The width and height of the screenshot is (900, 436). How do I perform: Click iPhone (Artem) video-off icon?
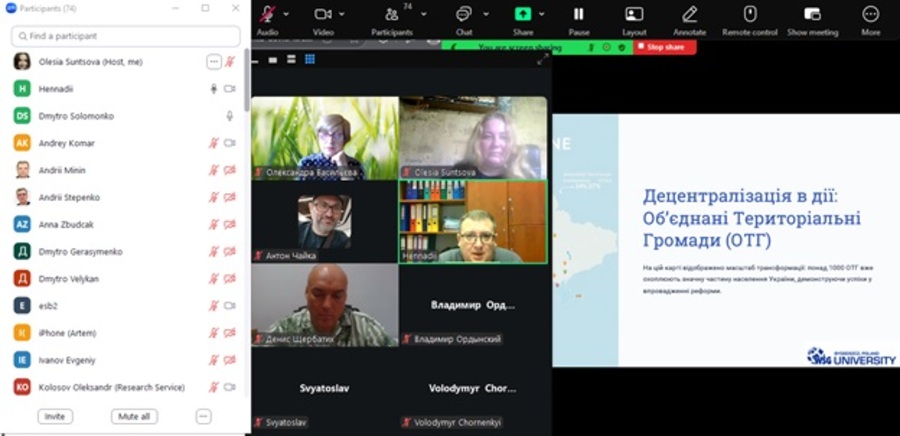tap(230, 333)
